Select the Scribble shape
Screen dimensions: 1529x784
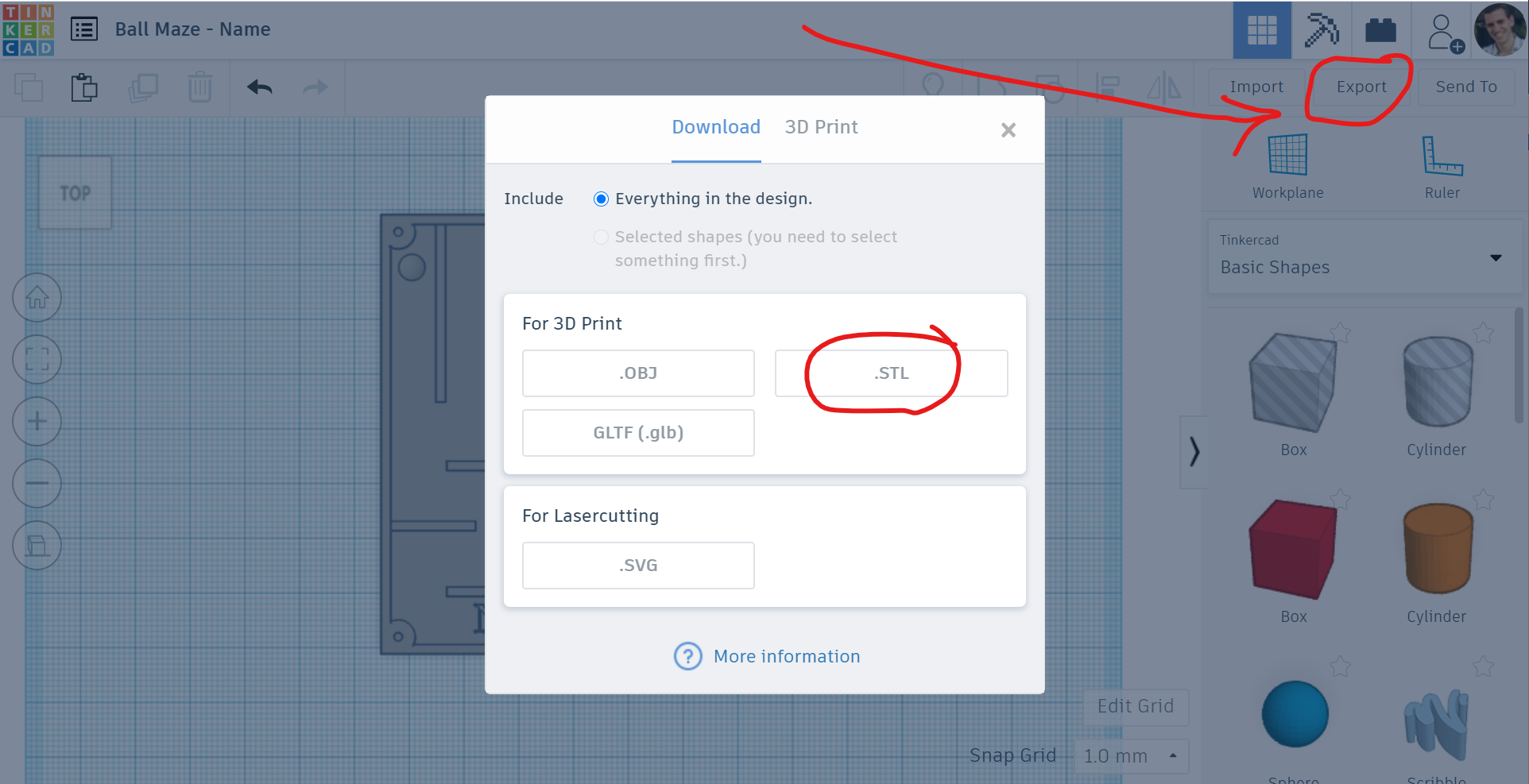coord(1437,724)
